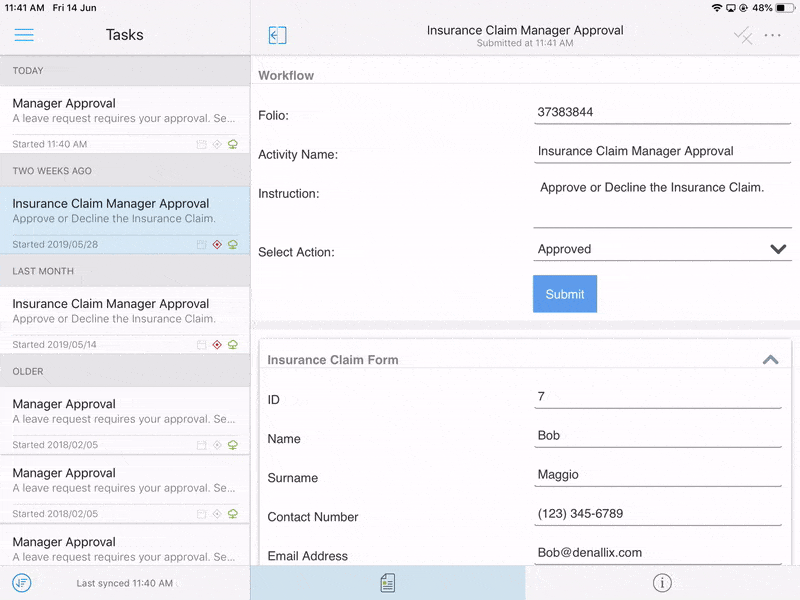Switch to the info tab icon

[662, 583]
